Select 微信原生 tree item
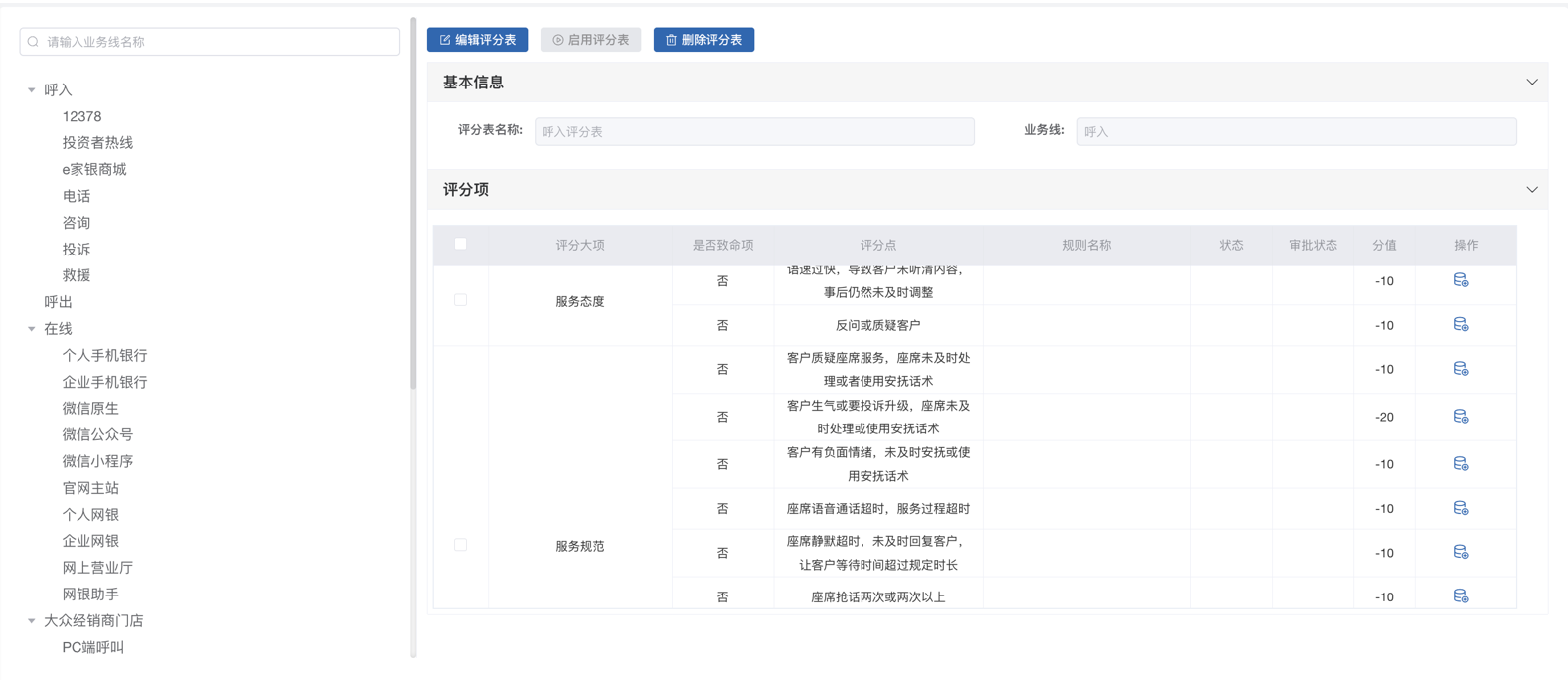1568x680 pixels. pyautogui.click(x=90, y=409)
